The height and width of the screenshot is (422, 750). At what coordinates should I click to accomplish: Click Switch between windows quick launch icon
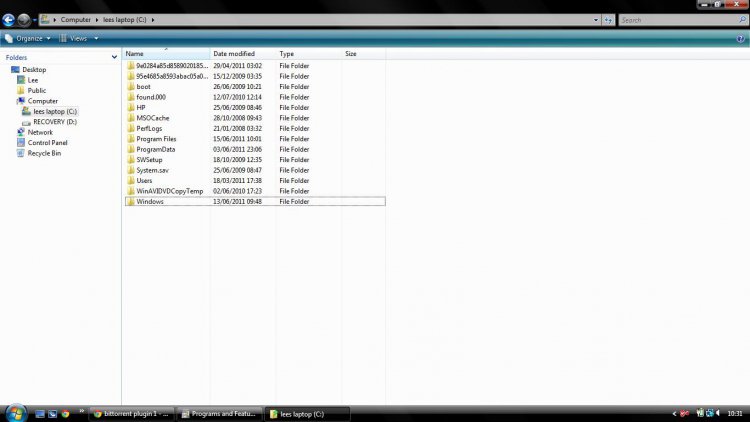point(53,414)
